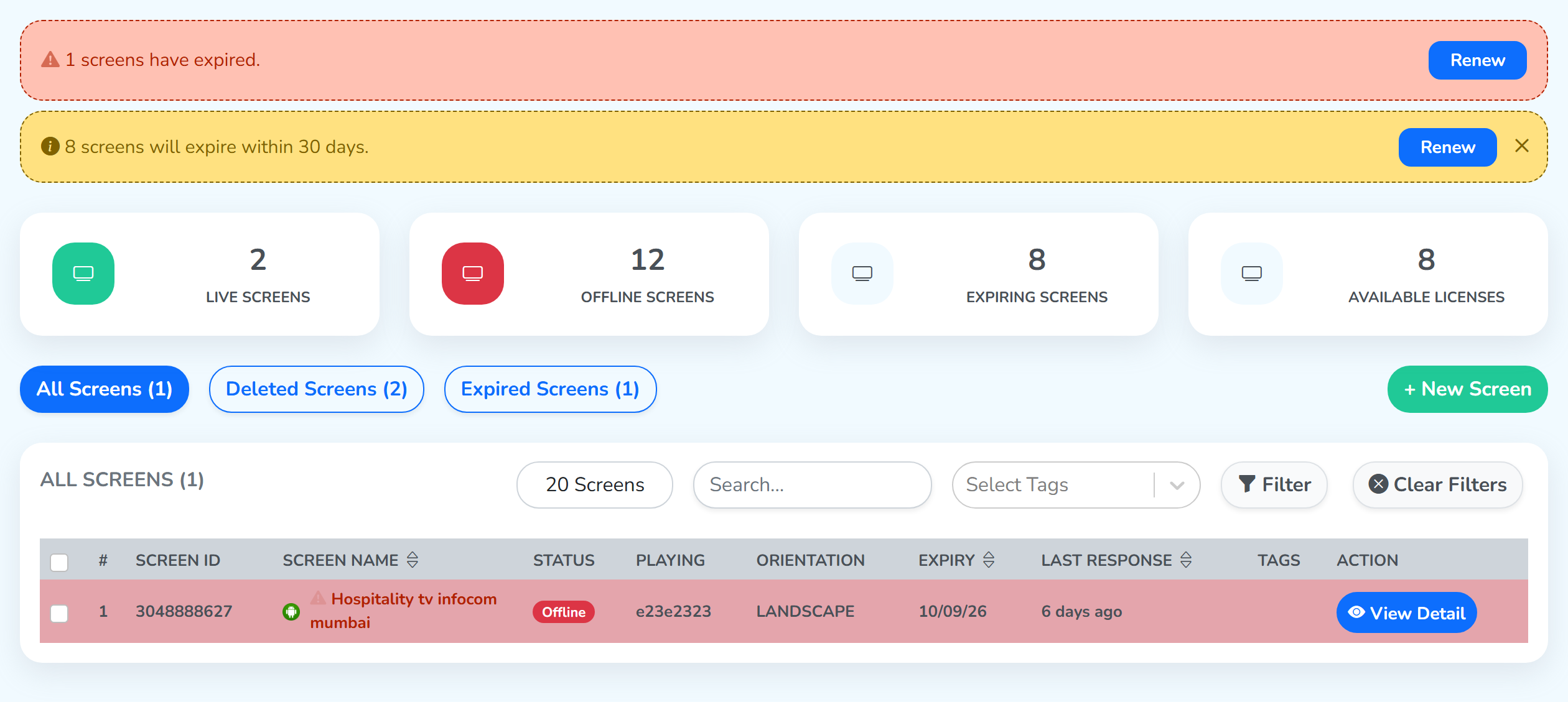Click the STATUS column header
1568x702 pixels.
(564, 560)
